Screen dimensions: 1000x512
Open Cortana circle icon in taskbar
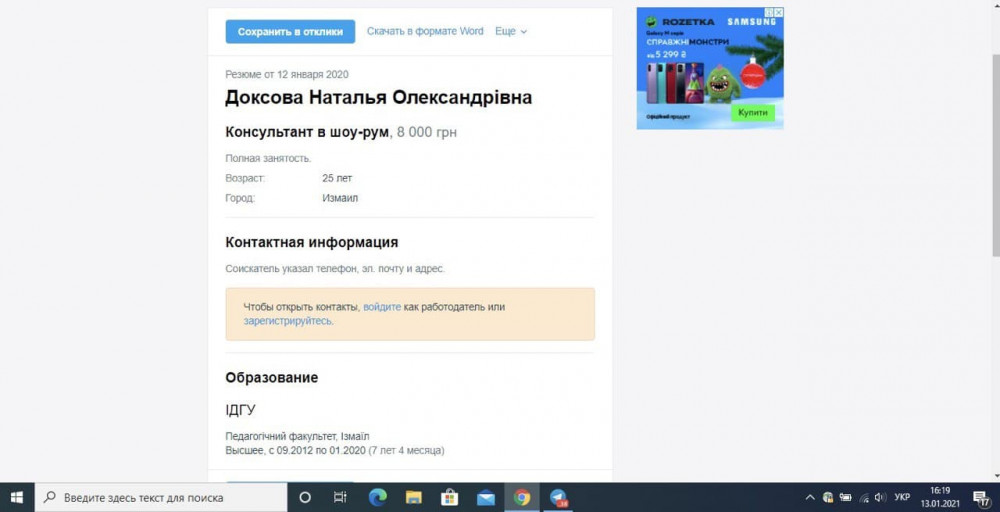[x=305, y=497]
